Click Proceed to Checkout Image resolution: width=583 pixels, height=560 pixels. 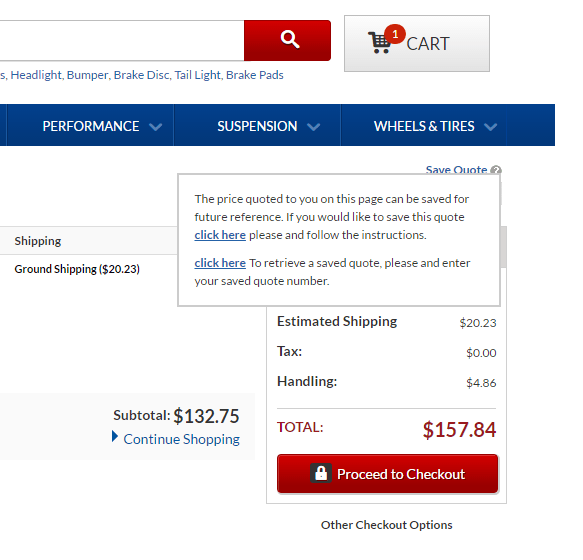(387, 474)
